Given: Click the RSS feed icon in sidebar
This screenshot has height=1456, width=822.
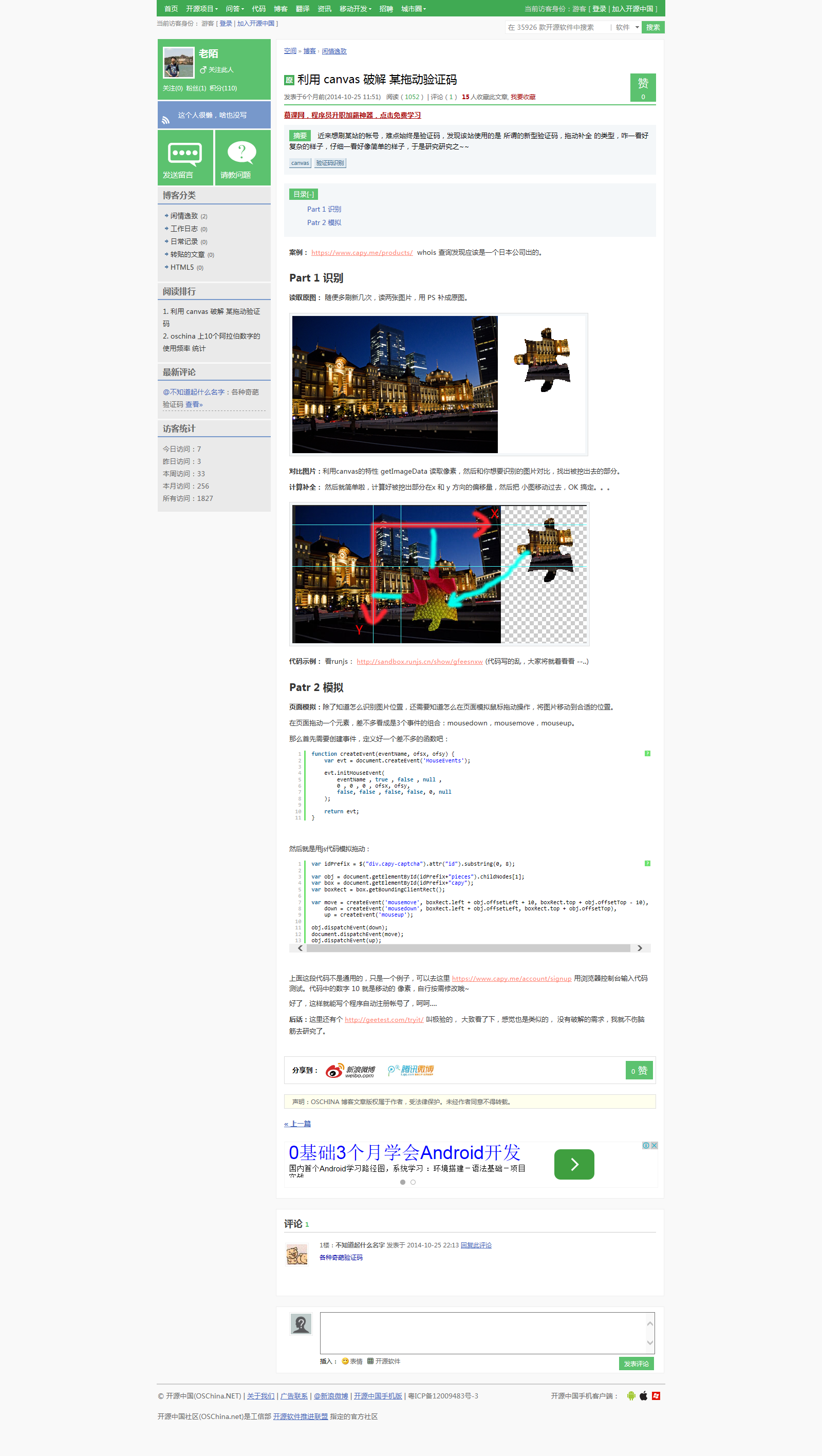Looking at the screenshot, I should tap(165, 120).
